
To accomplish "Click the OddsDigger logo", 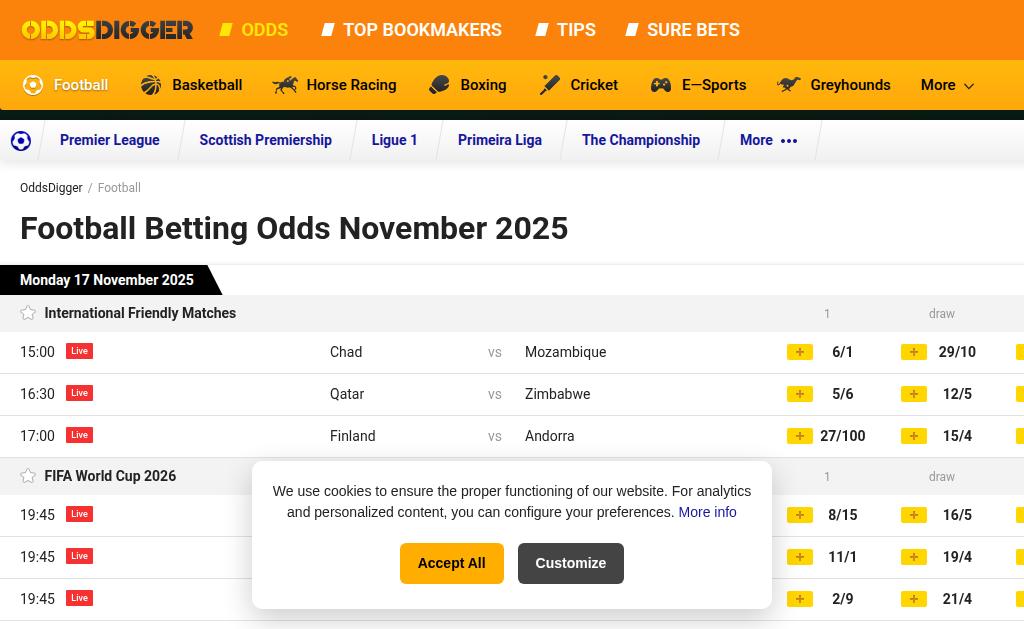I will tap(107, 30).
